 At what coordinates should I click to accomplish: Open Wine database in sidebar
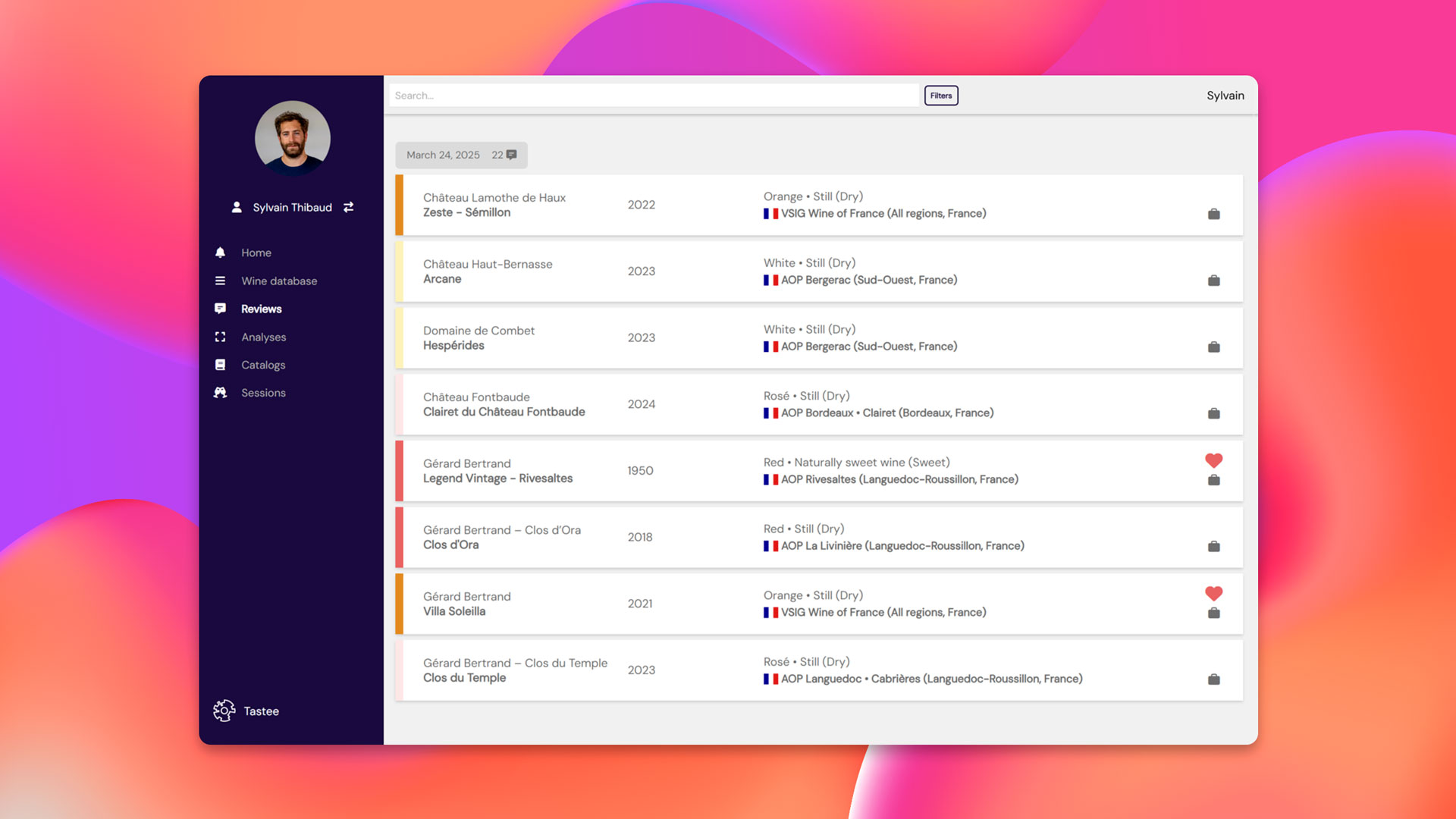[279, 281]
